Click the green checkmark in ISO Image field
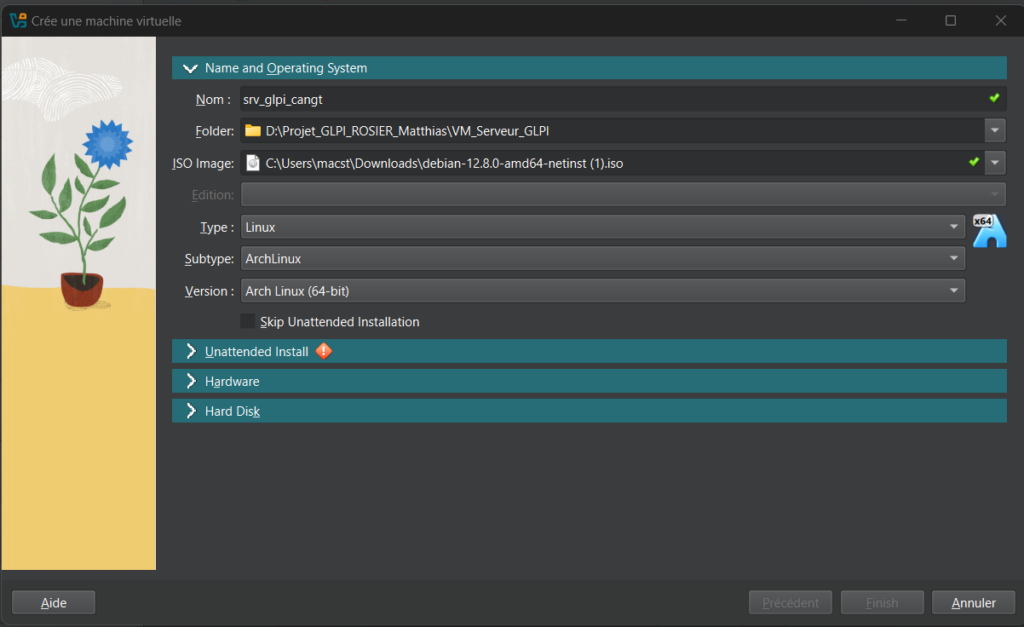 974,162
